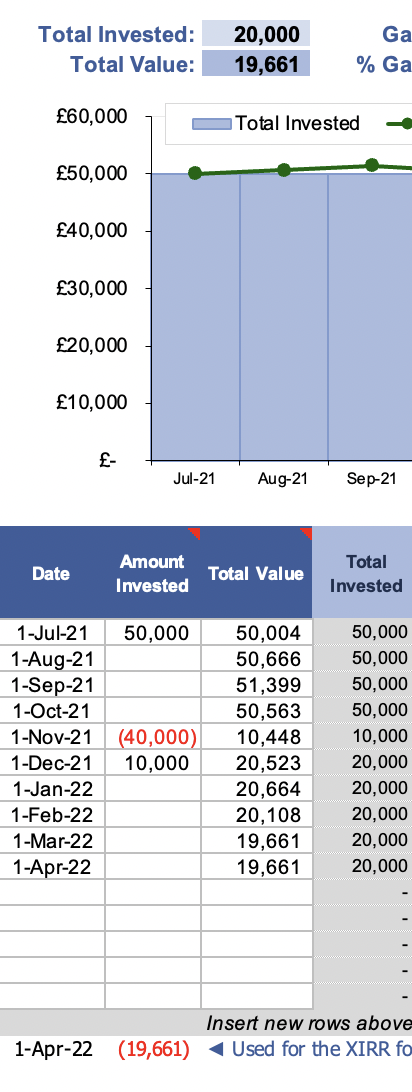Click the empty Amount Invested cell for 1-Jan-22
The image size is (412, 1092).
[x=153, y=789]
